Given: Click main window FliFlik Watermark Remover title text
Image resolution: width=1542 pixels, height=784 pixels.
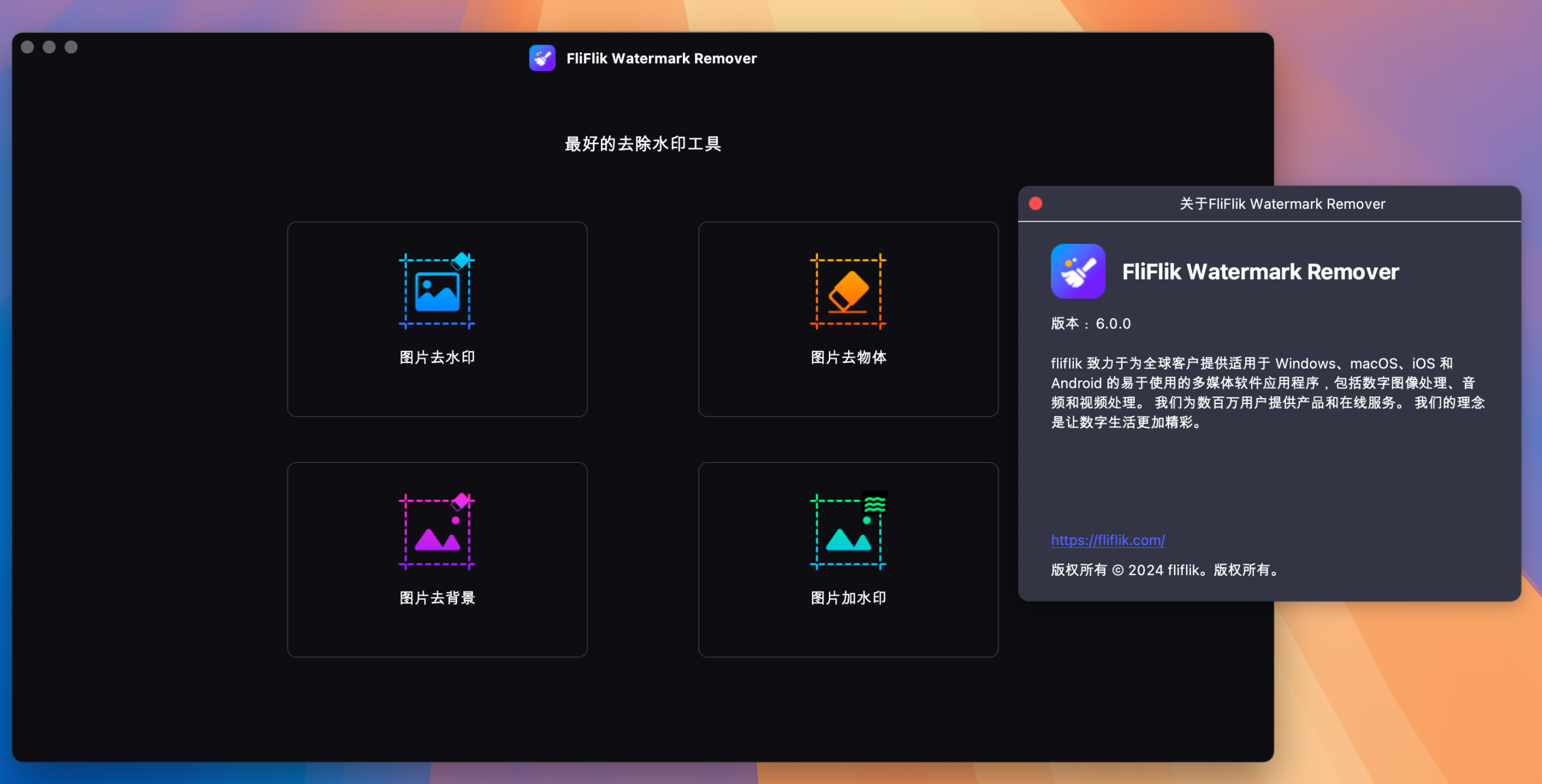Looking at the screenshot, I should [x=661, y=58].
